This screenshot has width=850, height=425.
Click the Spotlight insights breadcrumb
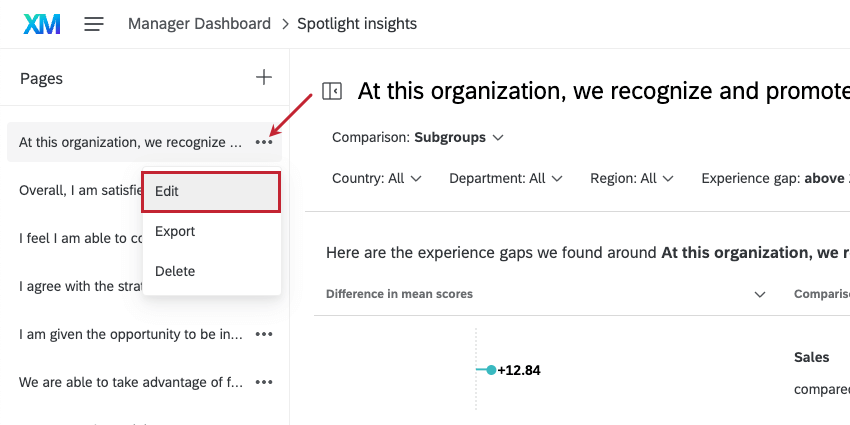(357, 24)
